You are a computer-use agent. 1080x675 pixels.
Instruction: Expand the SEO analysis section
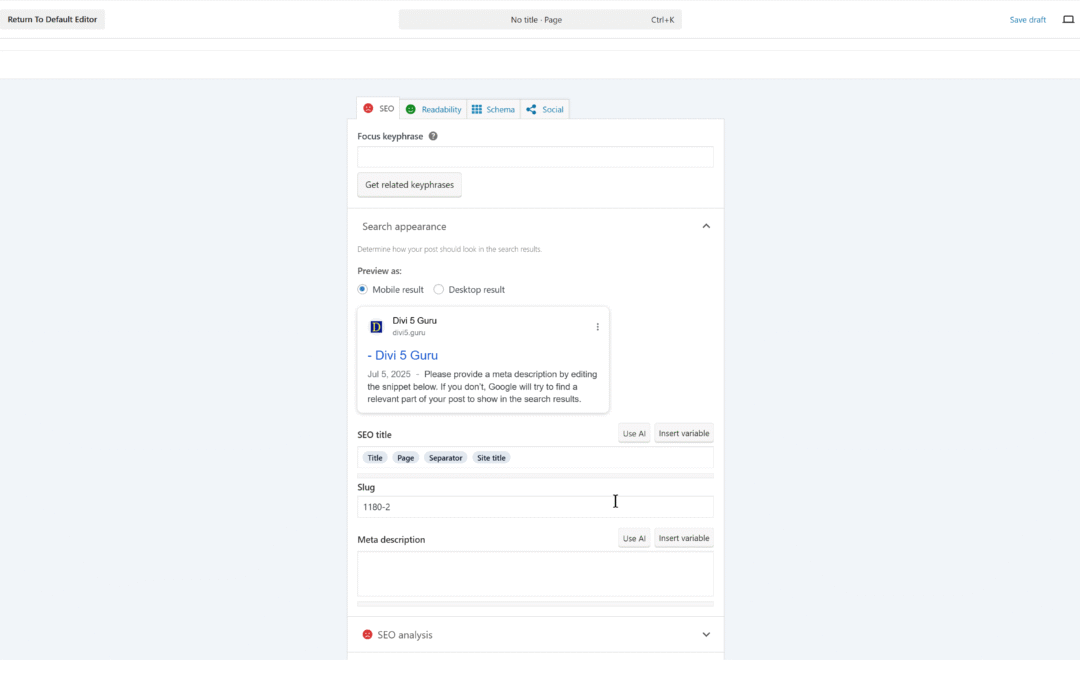(x=706, y=634)
